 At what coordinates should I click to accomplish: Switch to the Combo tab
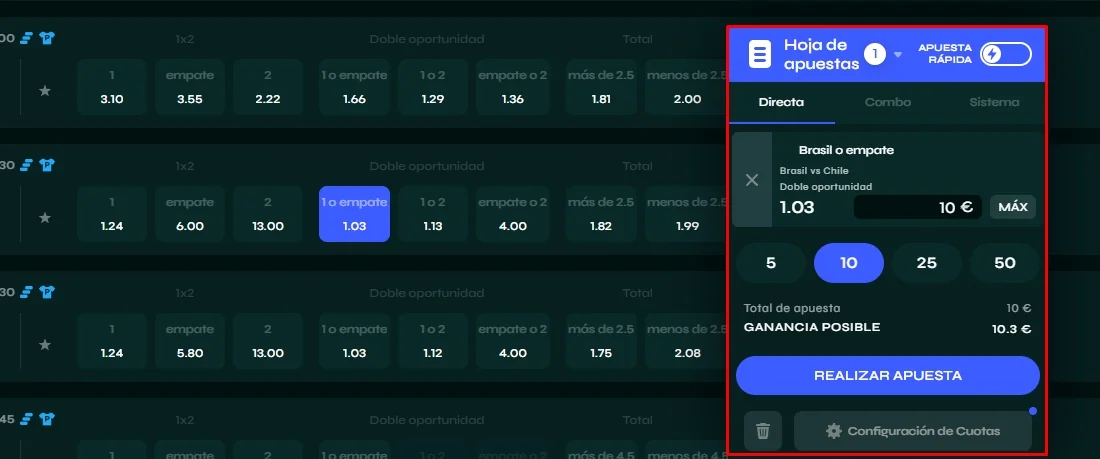[x=887, y=102]
